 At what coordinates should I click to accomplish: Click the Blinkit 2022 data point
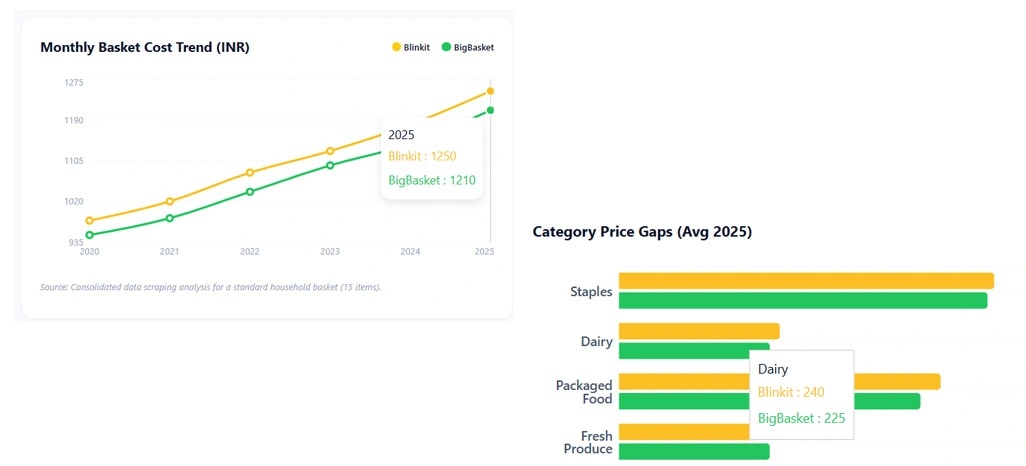250,172
